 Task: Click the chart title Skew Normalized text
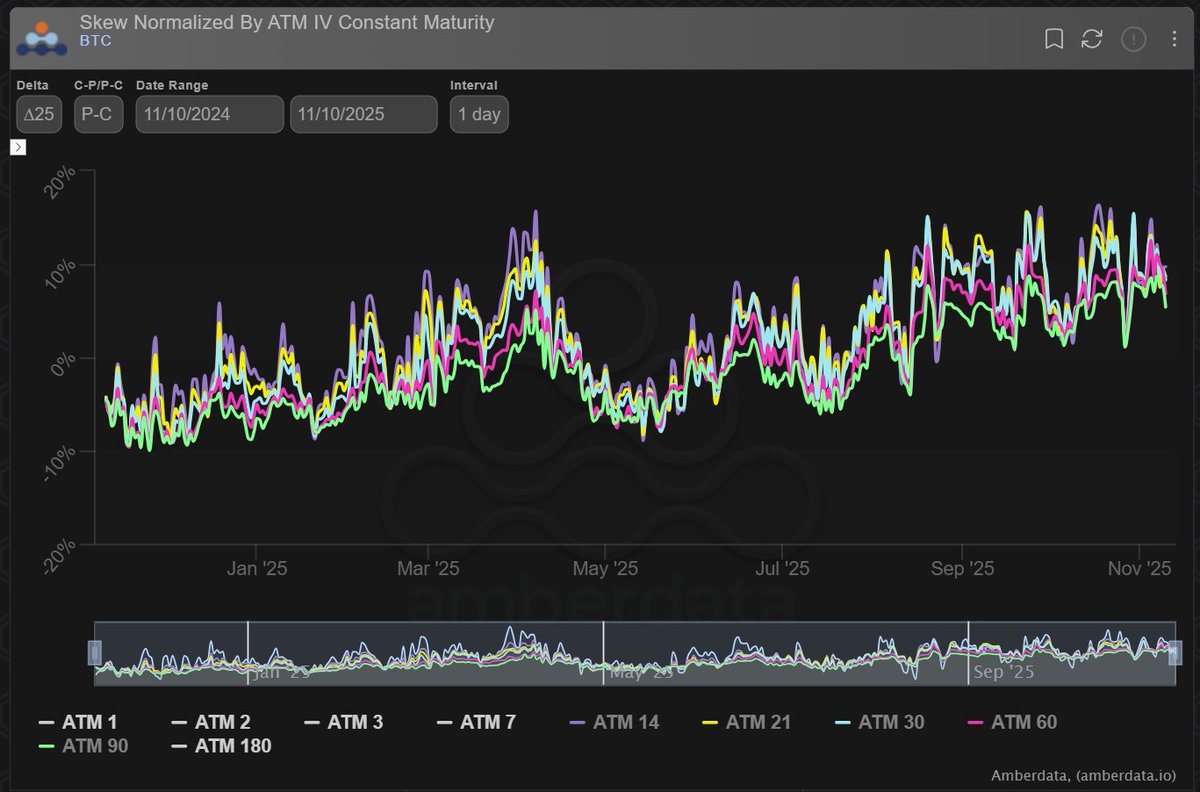coord(286,21)
